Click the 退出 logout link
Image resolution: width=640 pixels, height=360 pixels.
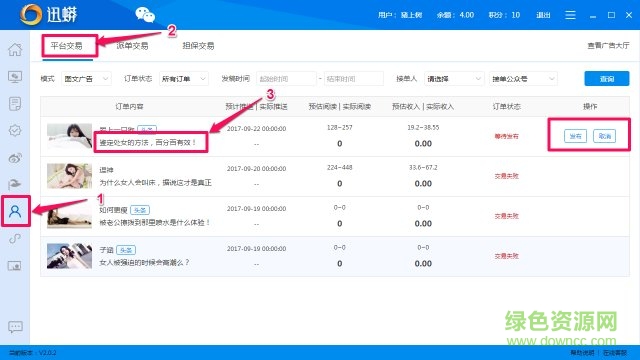[543, 15]
